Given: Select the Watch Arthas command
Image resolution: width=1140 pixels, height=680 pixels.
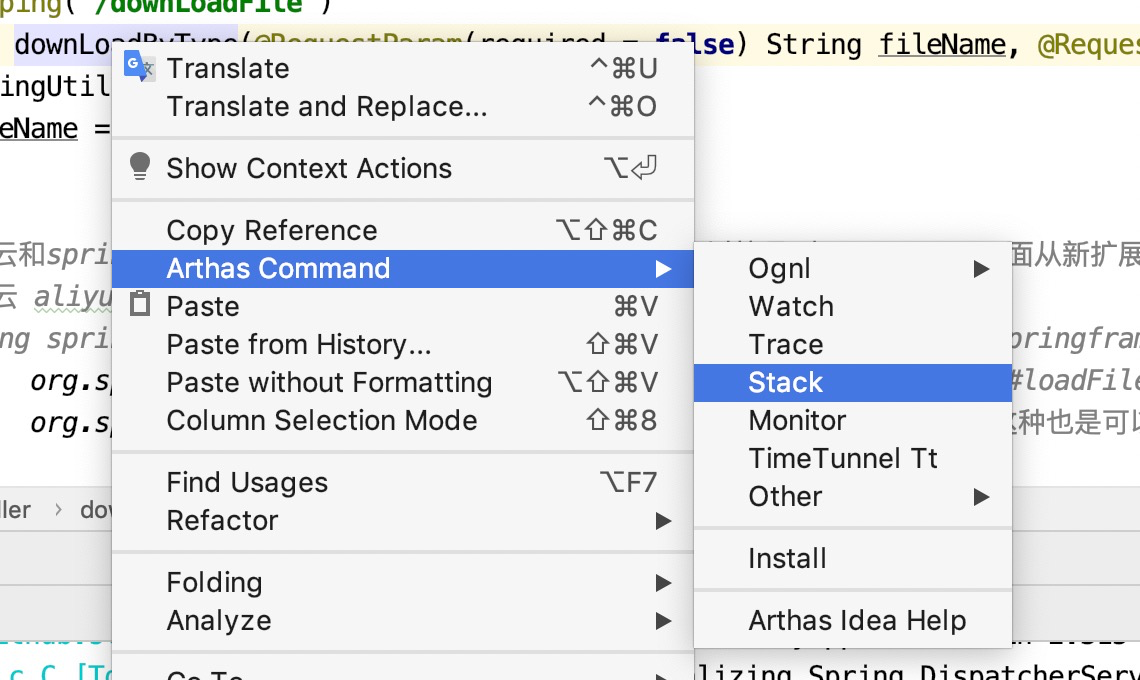Looking at the screenshot, I should point(791,307).
